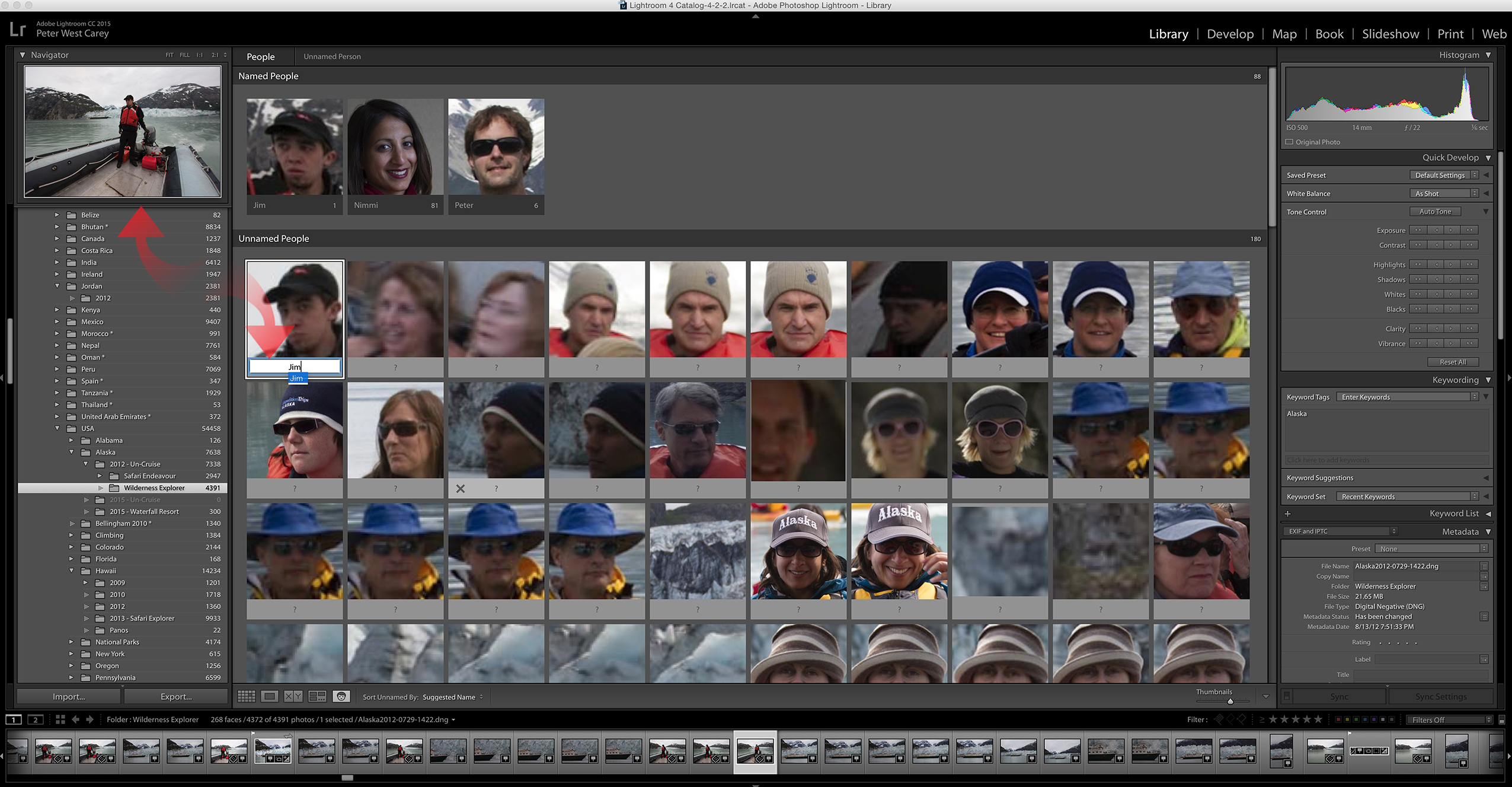Decrease Vibrance with the double left arrow
The width and height of the screenshot is (1512, 787).
pos(1418,343)
